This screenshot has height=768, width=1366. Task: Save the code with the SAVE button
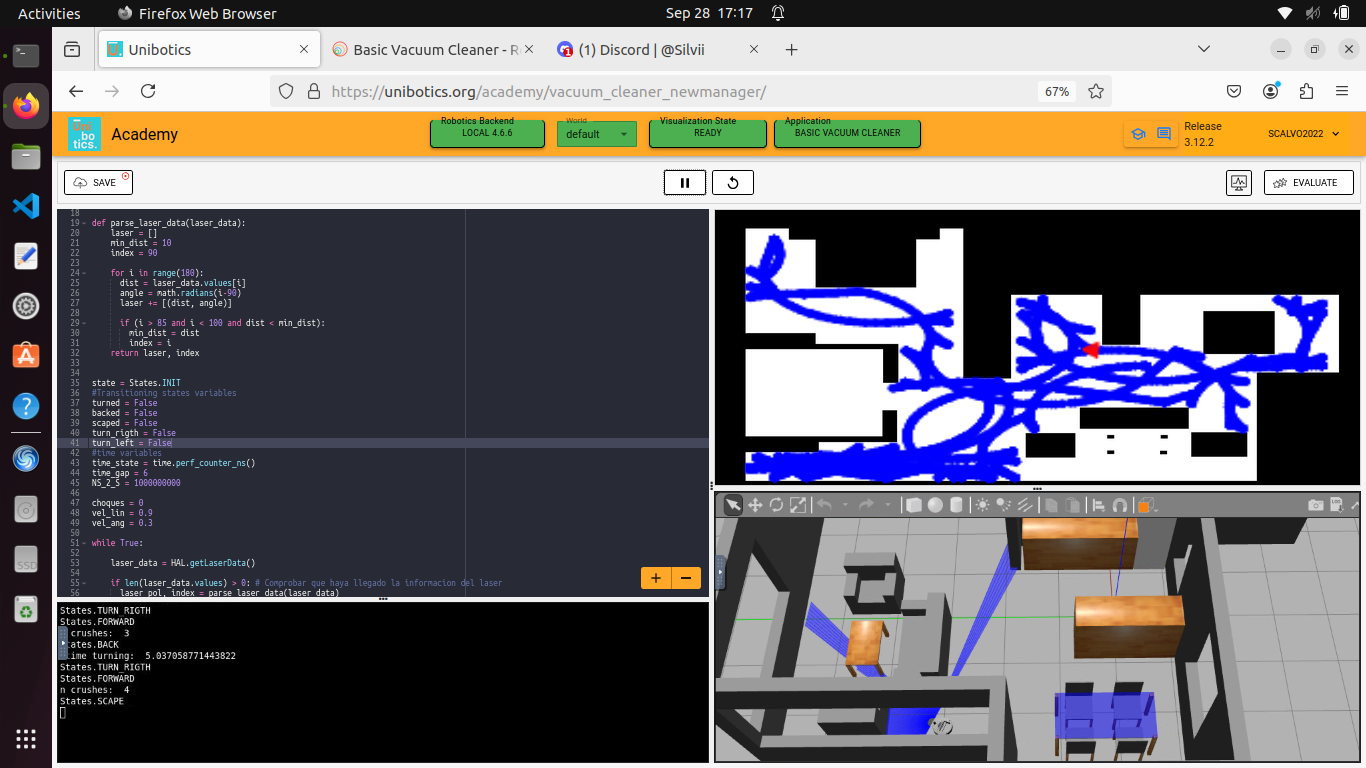coord(97,182)
